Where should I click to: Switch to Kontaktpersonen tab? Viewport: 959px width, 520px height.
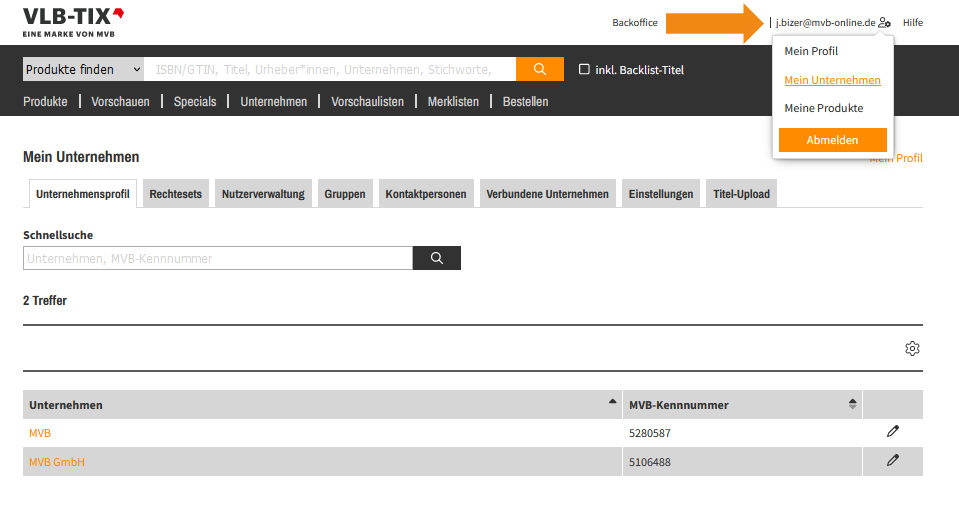point(426,194)
